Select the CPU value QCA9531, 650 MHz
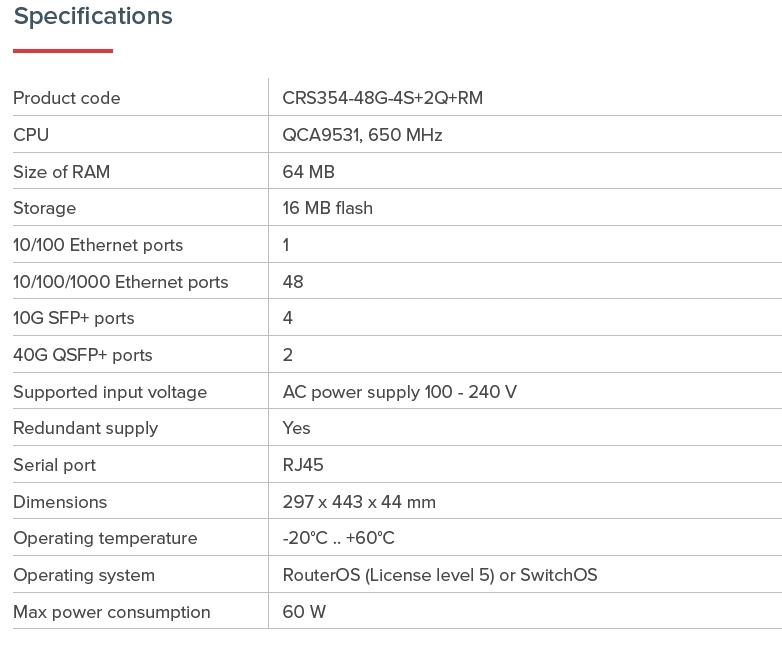Viewport: 782px width, 646px height. pos(362,135)
